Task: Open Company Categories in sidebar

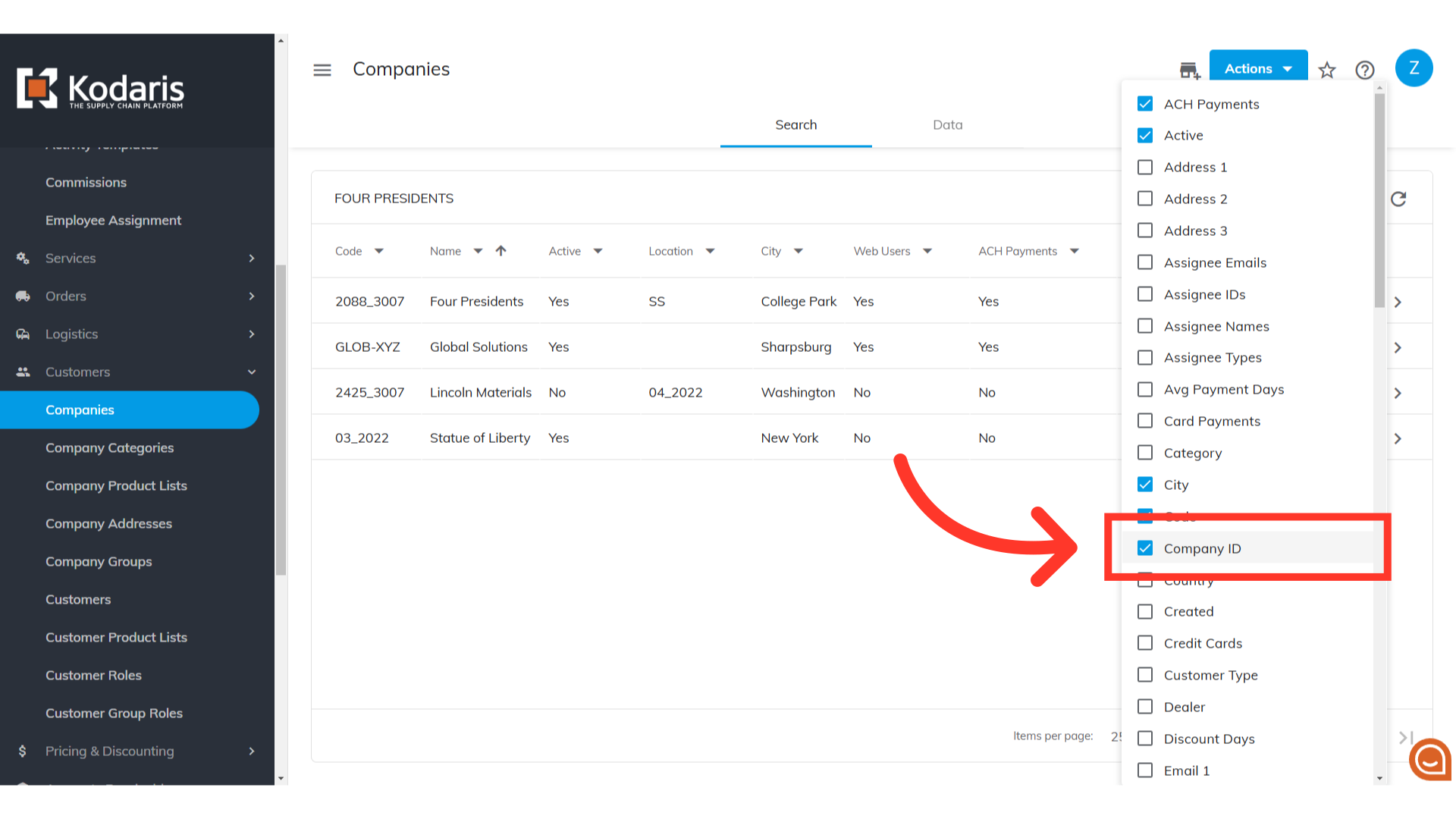Action: click(109, 447)
